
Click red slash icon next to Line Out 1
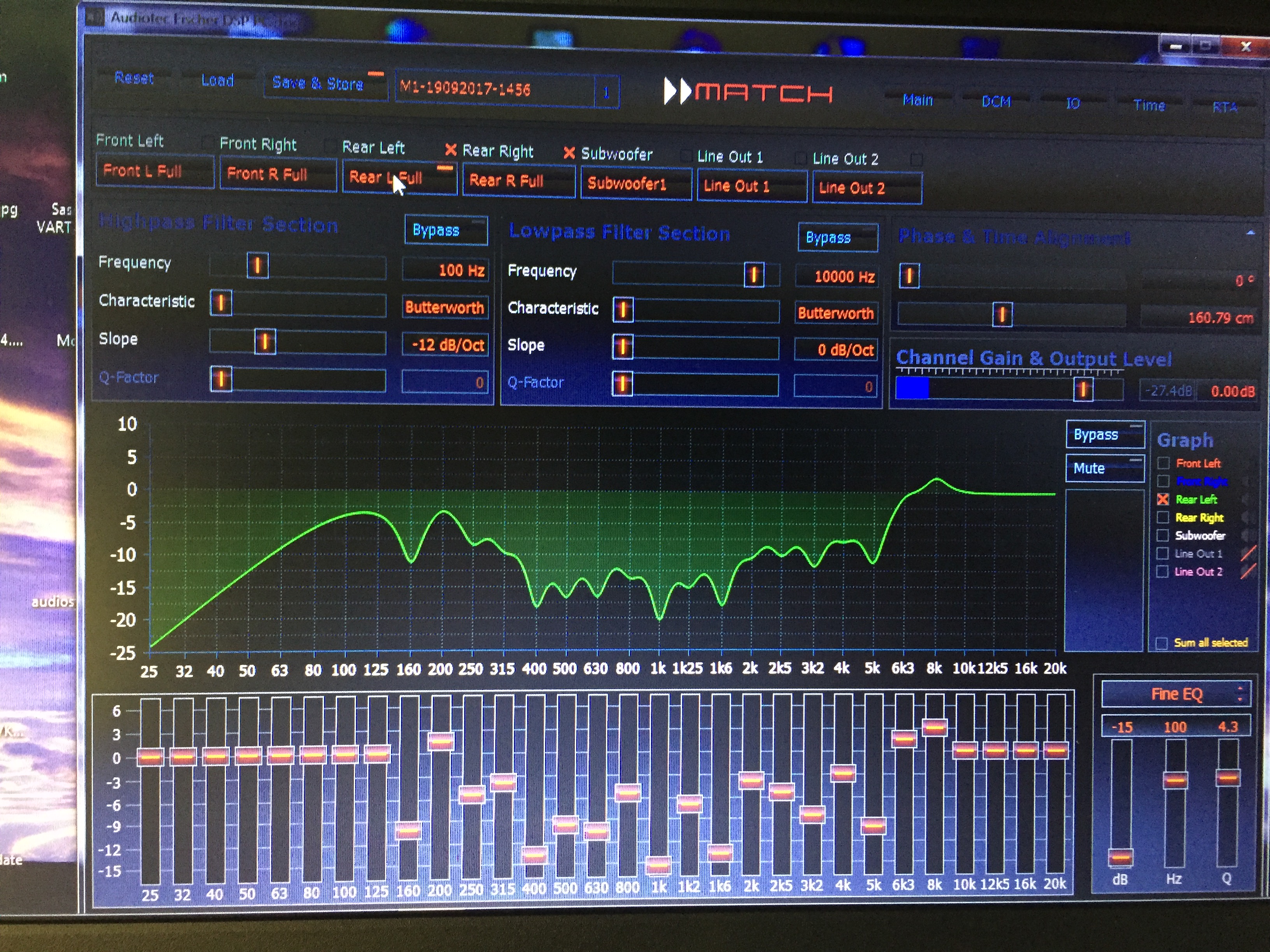(1248, 553)
